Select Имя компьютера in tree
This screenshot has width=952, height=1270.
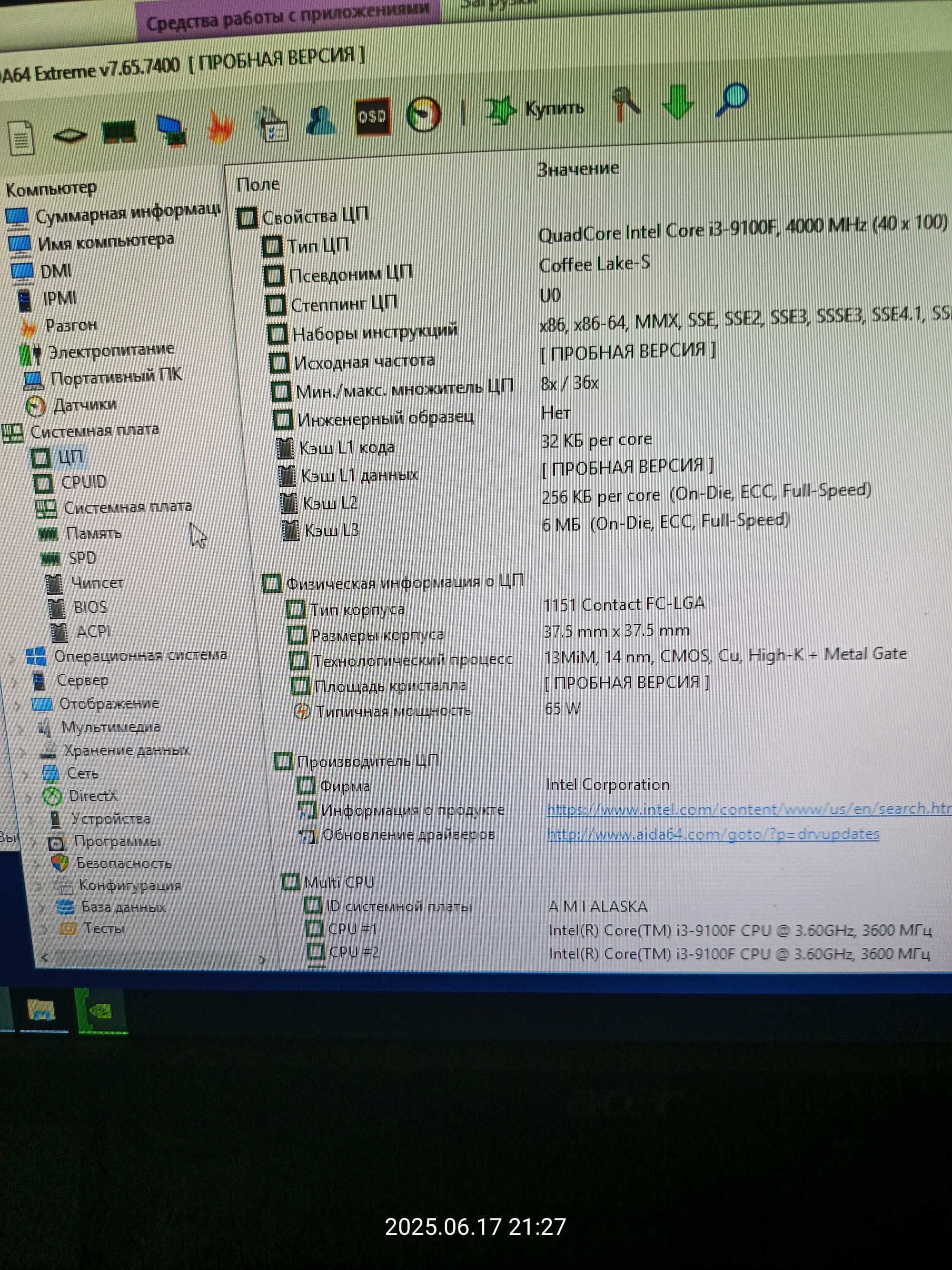pos(90,242)
